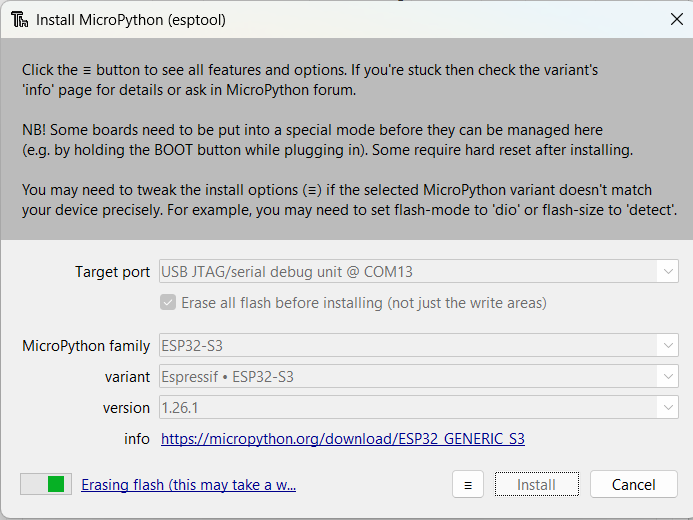
Task: Click the MicroPython family label
Action: pyautogui.click(x=86, y=346)
